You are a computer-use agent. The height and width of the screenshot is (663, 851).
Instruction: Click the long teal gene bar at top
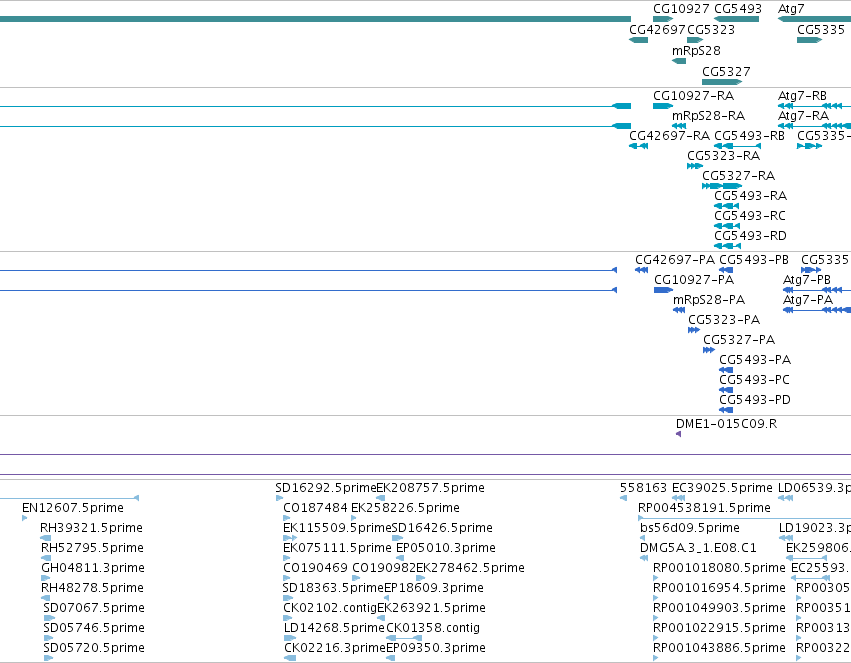point(315,19)
